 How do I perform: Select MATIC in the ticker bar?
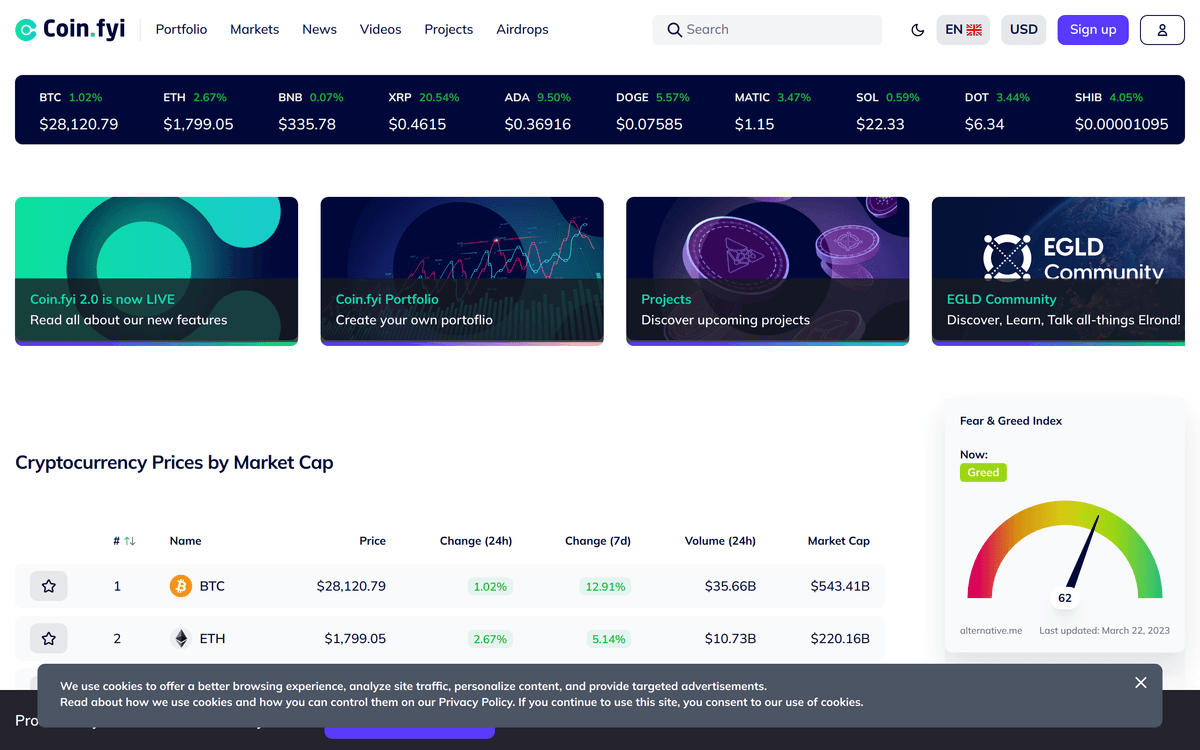[x=773, y=111]
